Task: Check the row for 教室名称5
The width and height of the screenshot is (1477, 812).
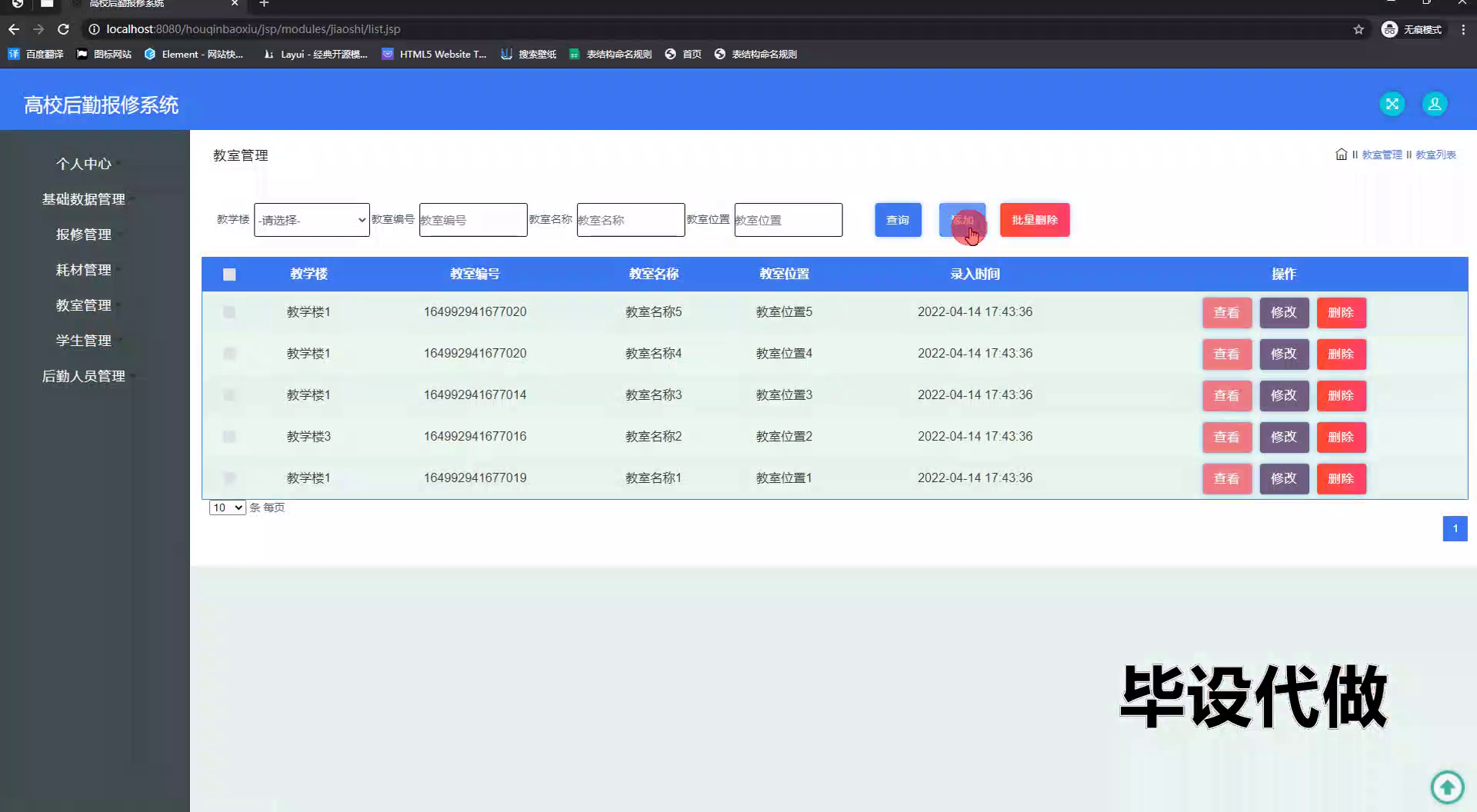Action: (229, 312)
